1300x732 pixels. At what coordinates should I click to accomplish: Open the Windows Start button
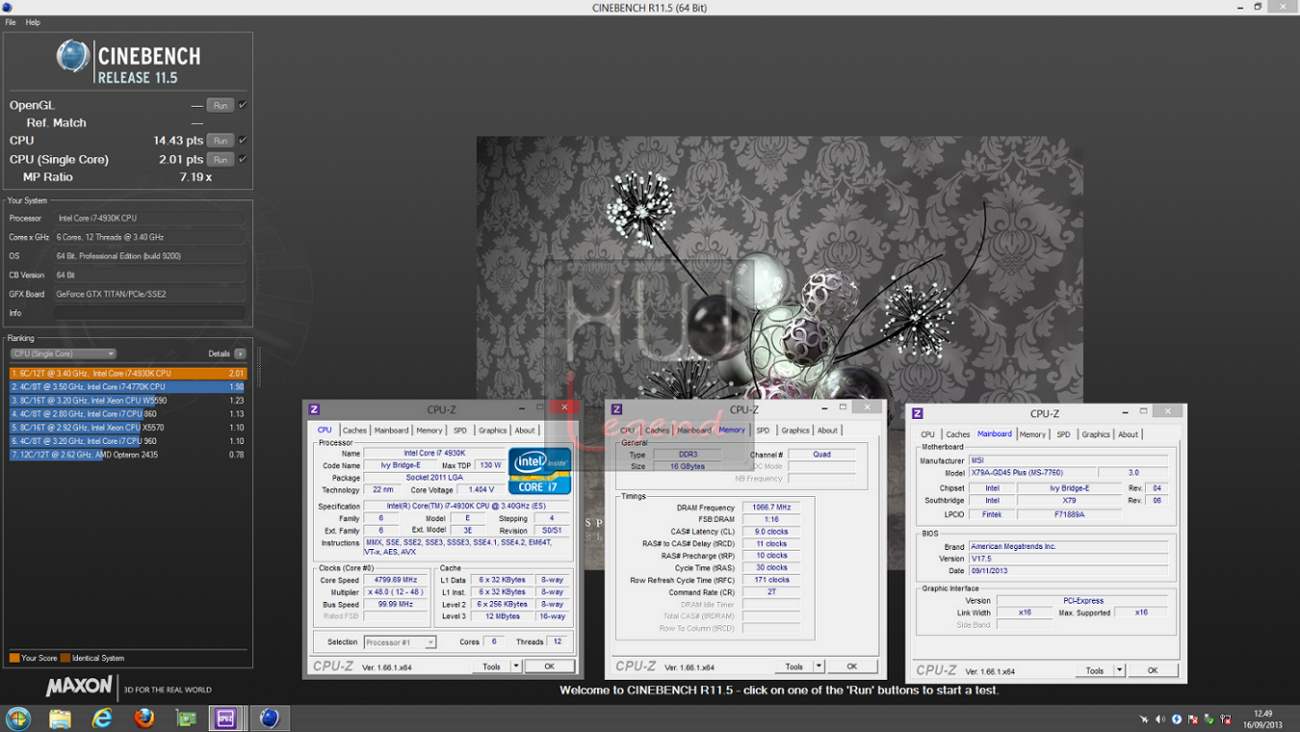[x=18, y=718]
